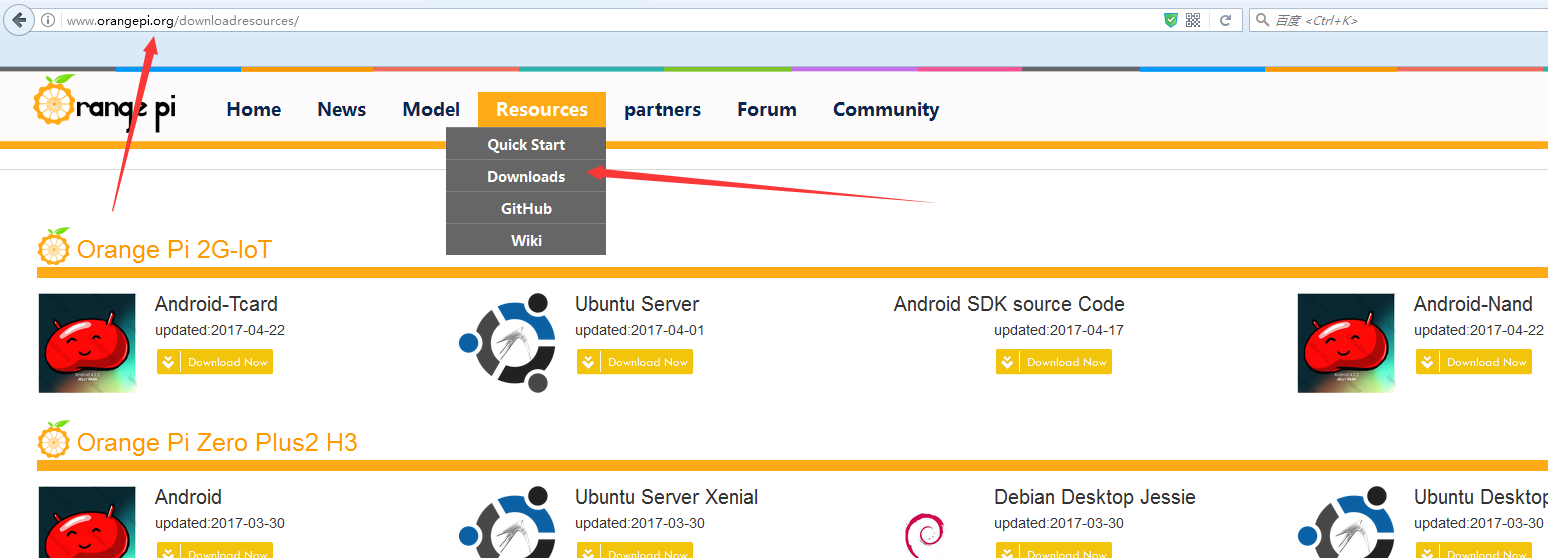1548x558 pixels.
Task: Select Wiki from Resources dropdown
Action: tap(526, 240)
